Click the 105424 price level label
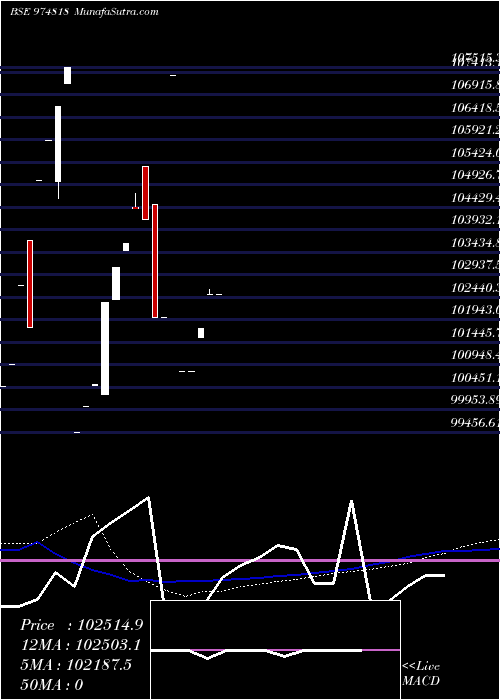 [x=475, y=152]
